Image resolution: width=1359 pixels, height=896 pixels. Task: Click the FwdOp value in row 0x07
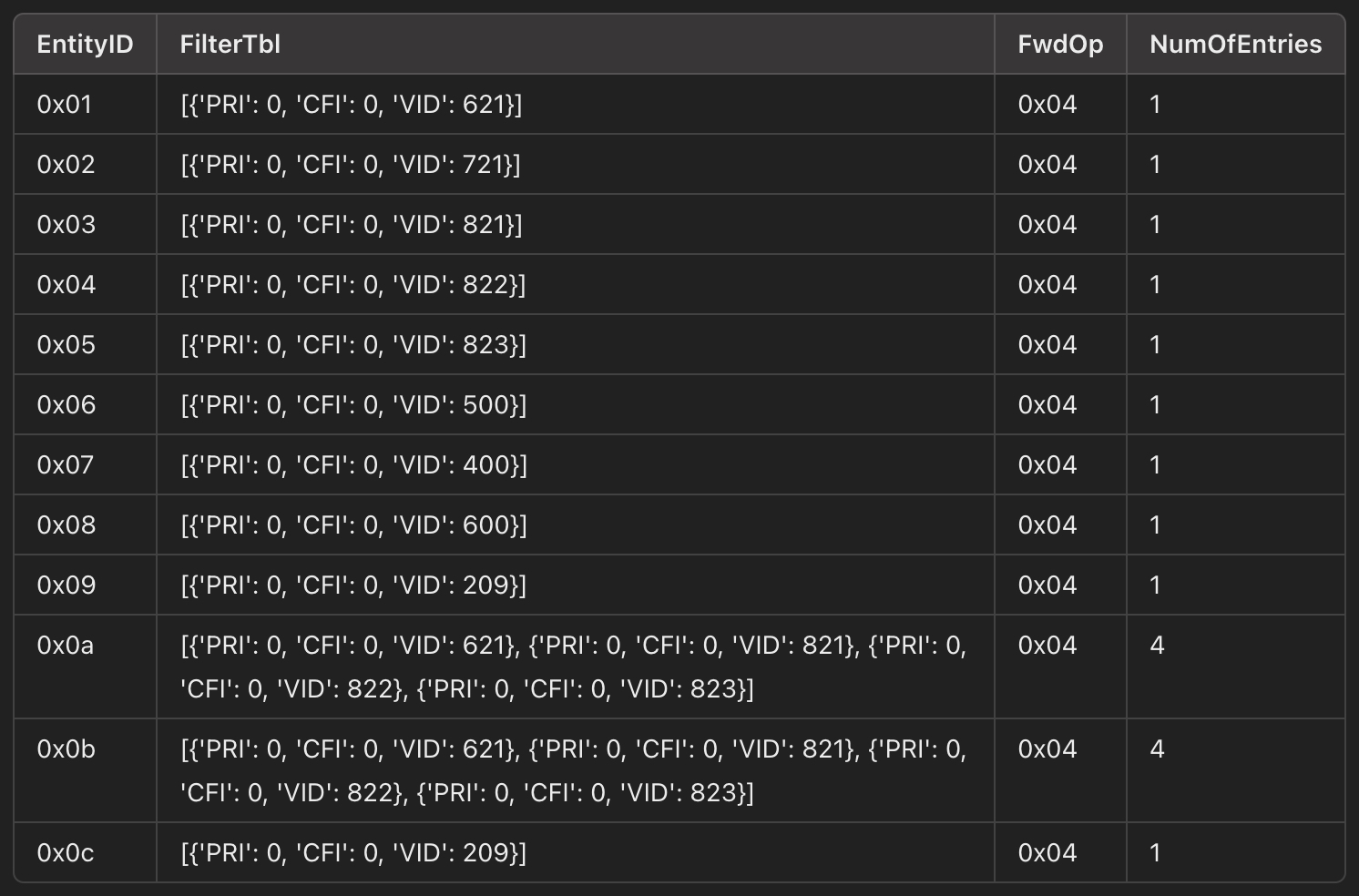[x=1047, y=465]
